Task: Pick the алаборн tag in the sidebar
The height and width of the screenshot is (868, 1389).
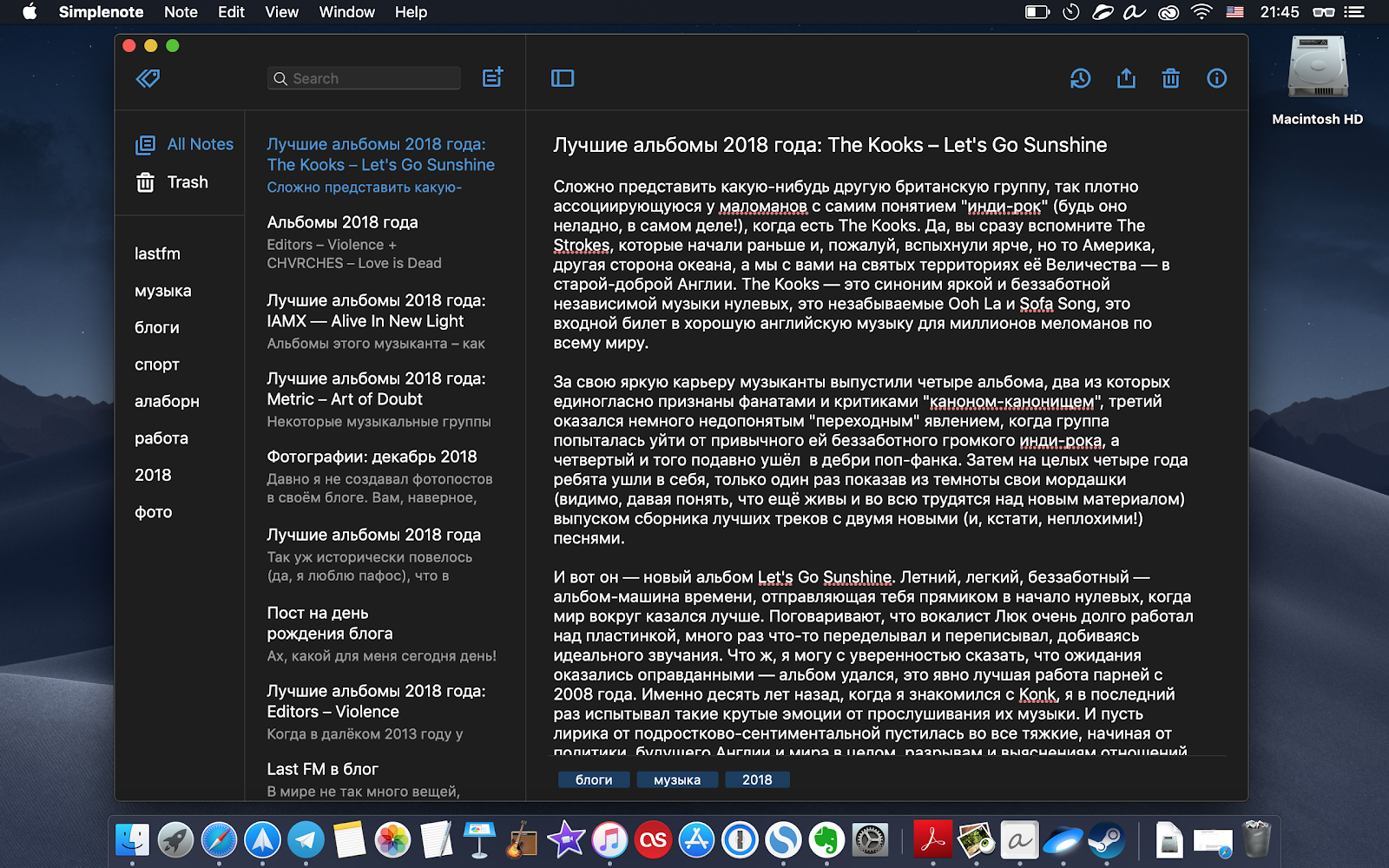Action: (167, 401)
